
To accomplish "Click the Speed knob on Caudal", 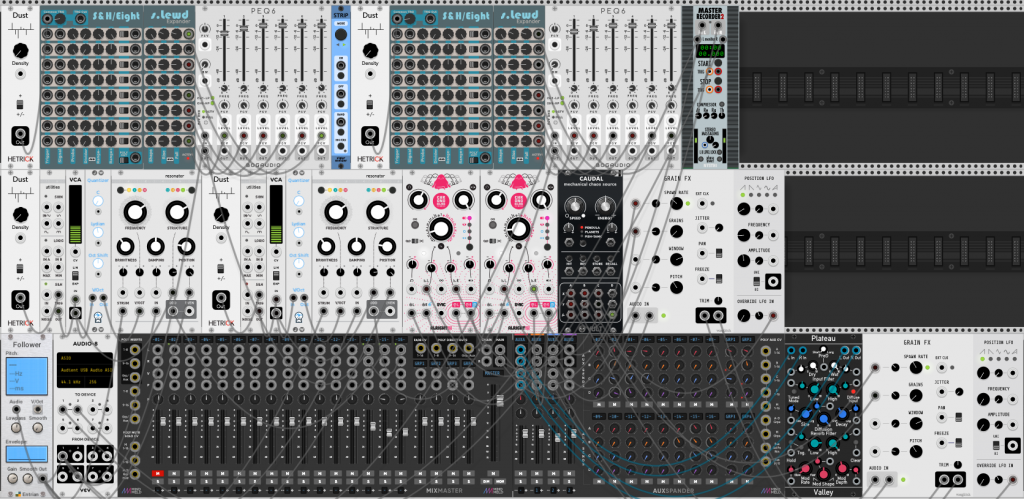I will tap(575, 208).
